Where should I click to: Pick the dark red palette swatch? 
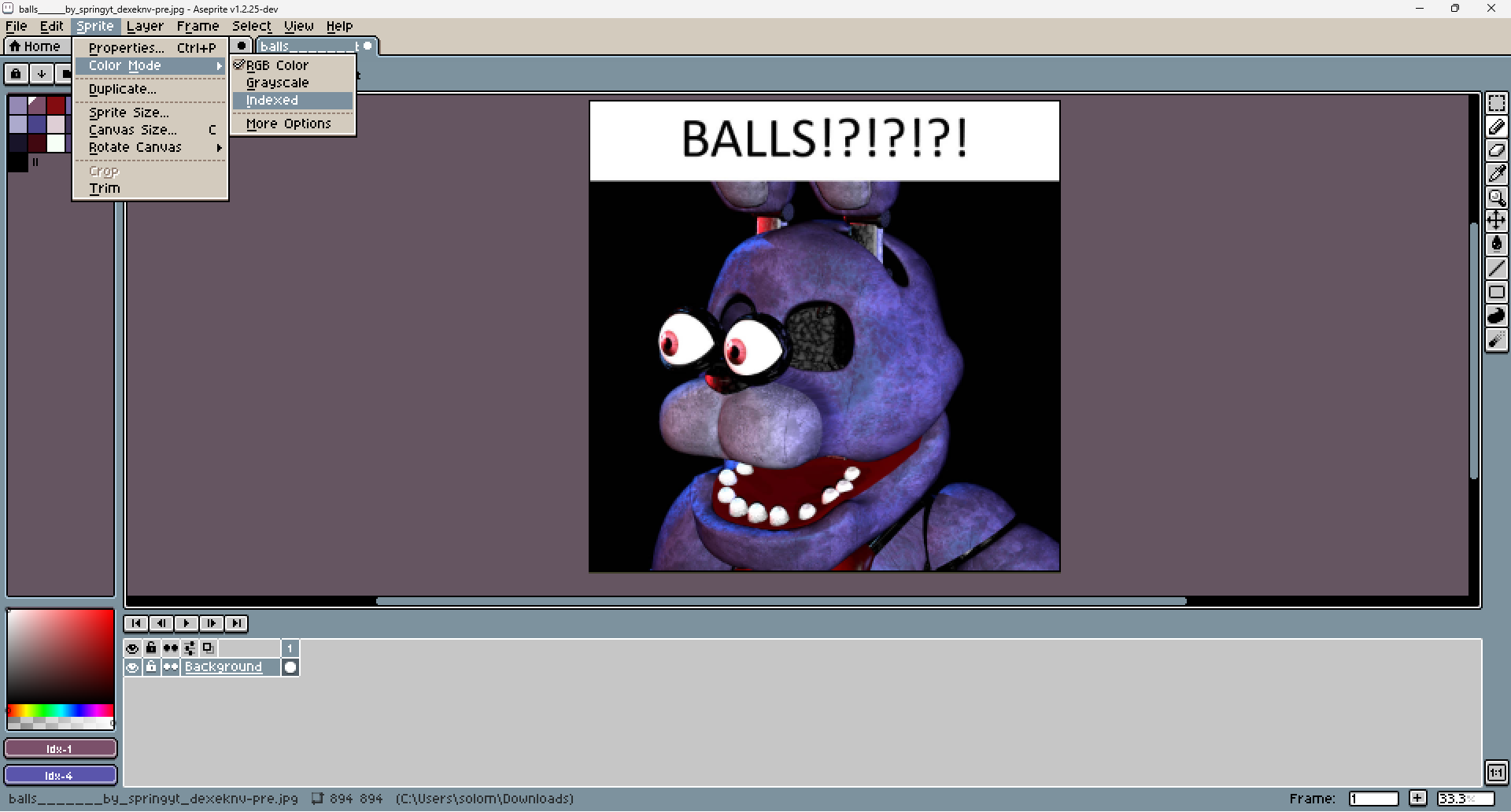(56, 105)
